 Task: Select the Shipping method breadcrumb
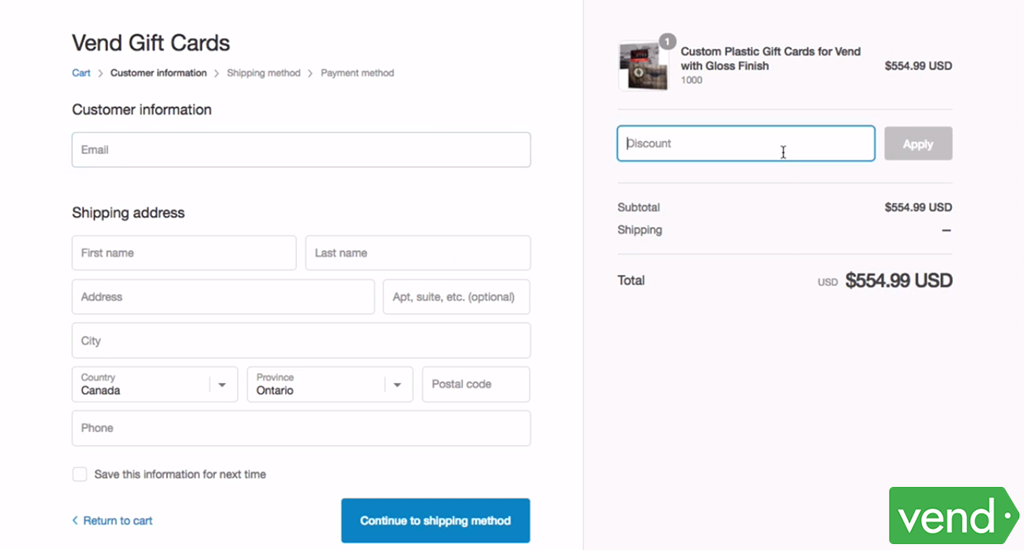pyautogui.click(x=263, y=73)
